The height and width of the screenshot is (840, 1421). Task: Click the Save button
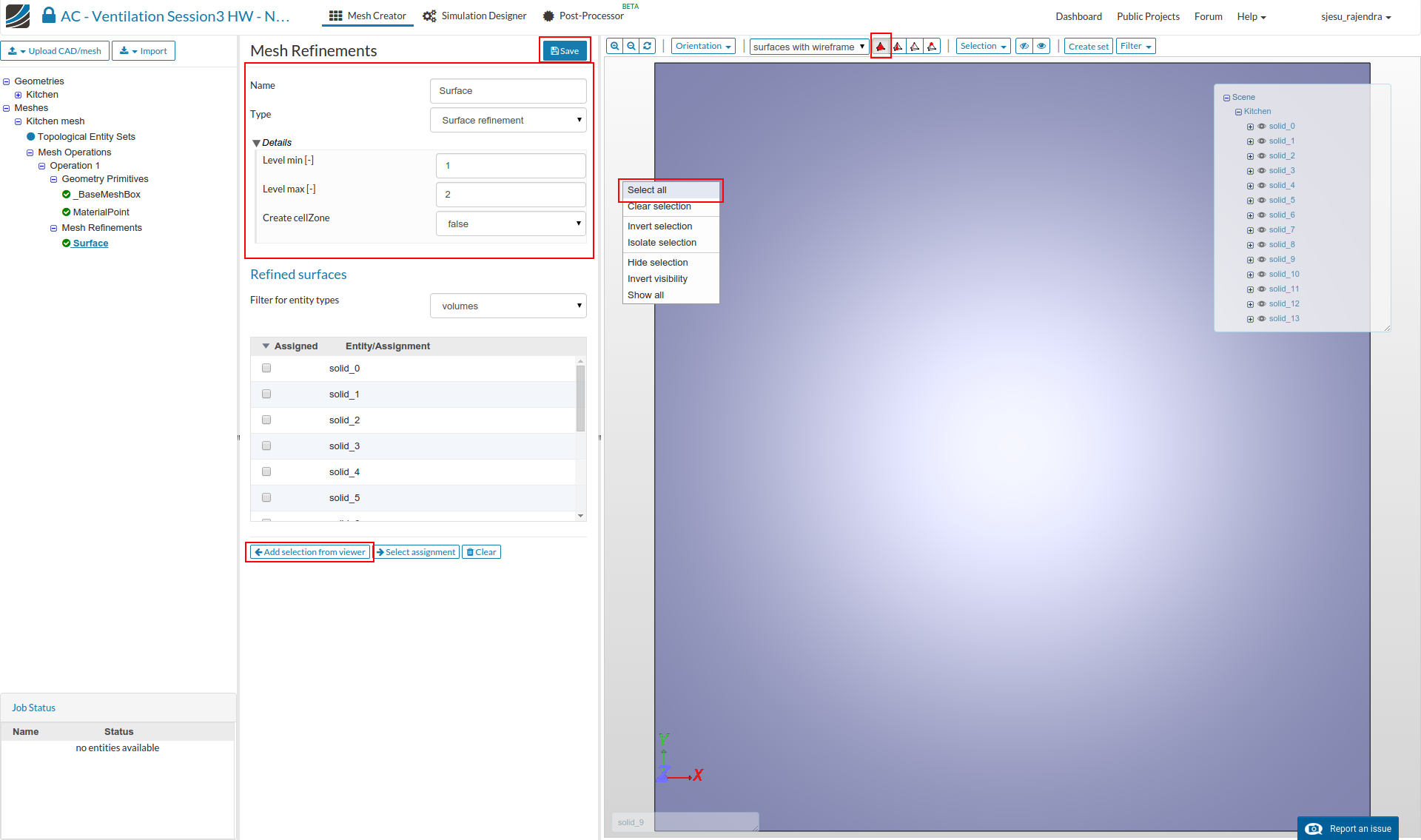tap(565, 50)
